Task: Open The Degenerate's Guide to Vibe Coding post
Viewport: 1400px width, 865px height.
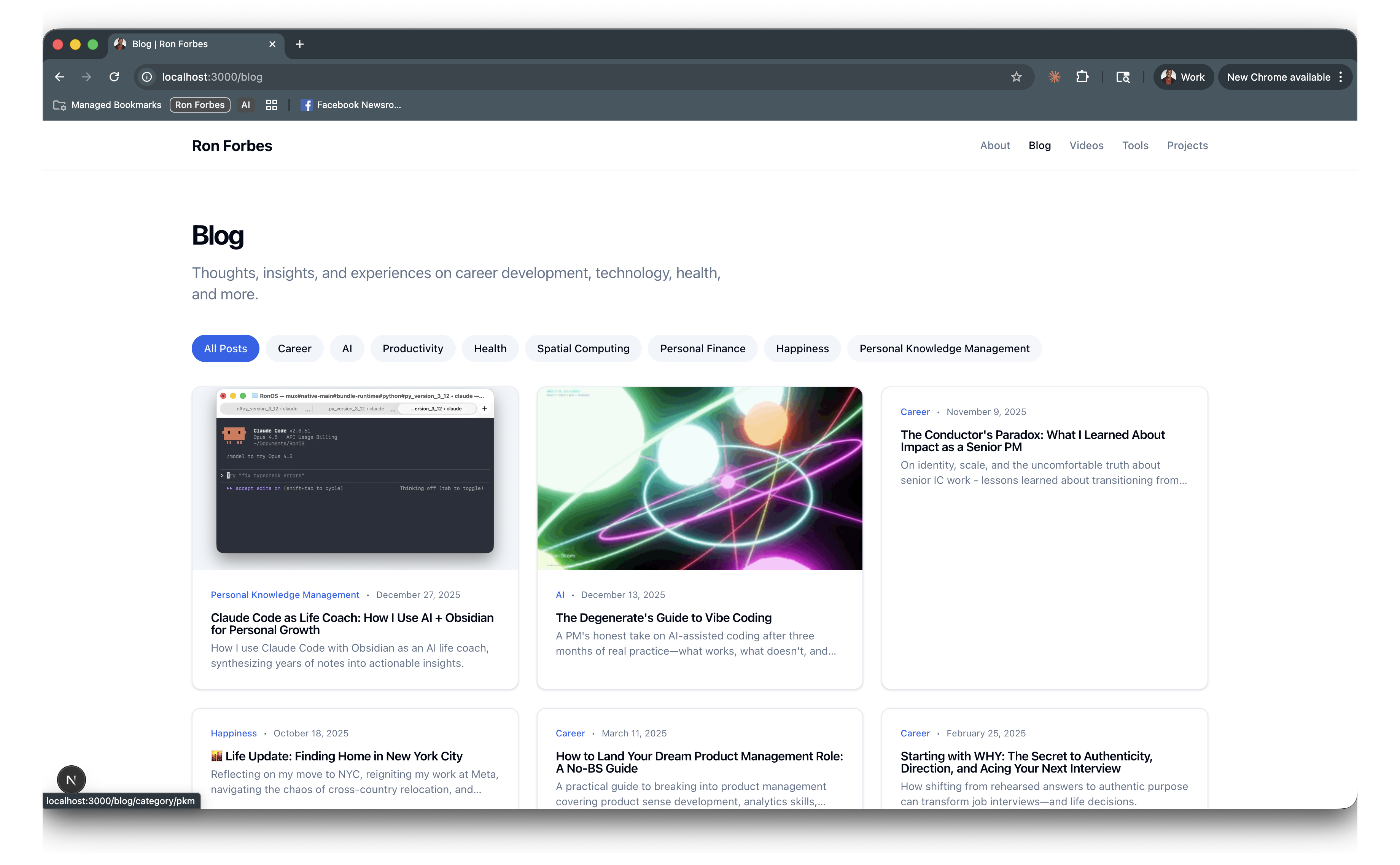Action: [x=663, y=618]
